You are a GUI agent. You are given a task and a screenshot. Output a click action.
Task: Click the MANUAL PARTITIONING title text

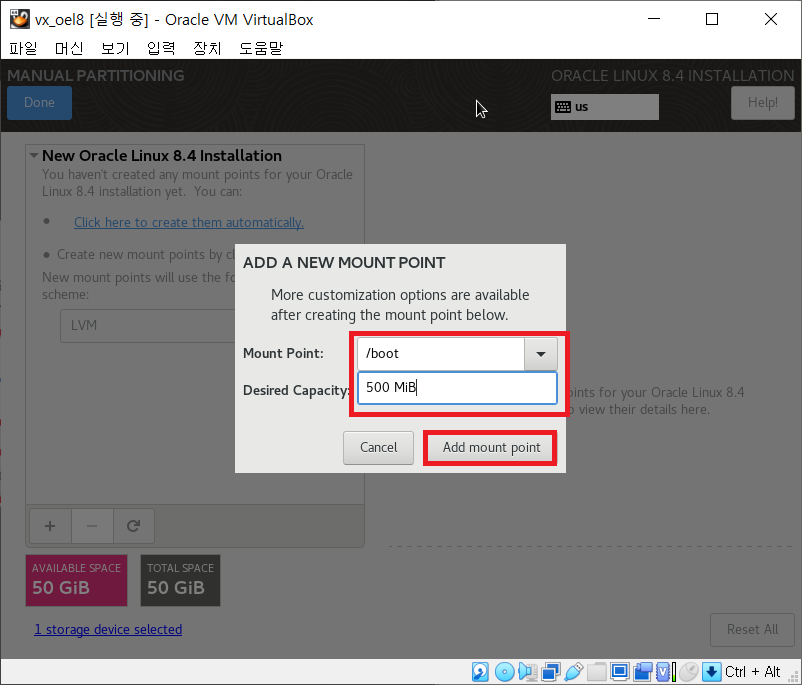click(96, 75)
